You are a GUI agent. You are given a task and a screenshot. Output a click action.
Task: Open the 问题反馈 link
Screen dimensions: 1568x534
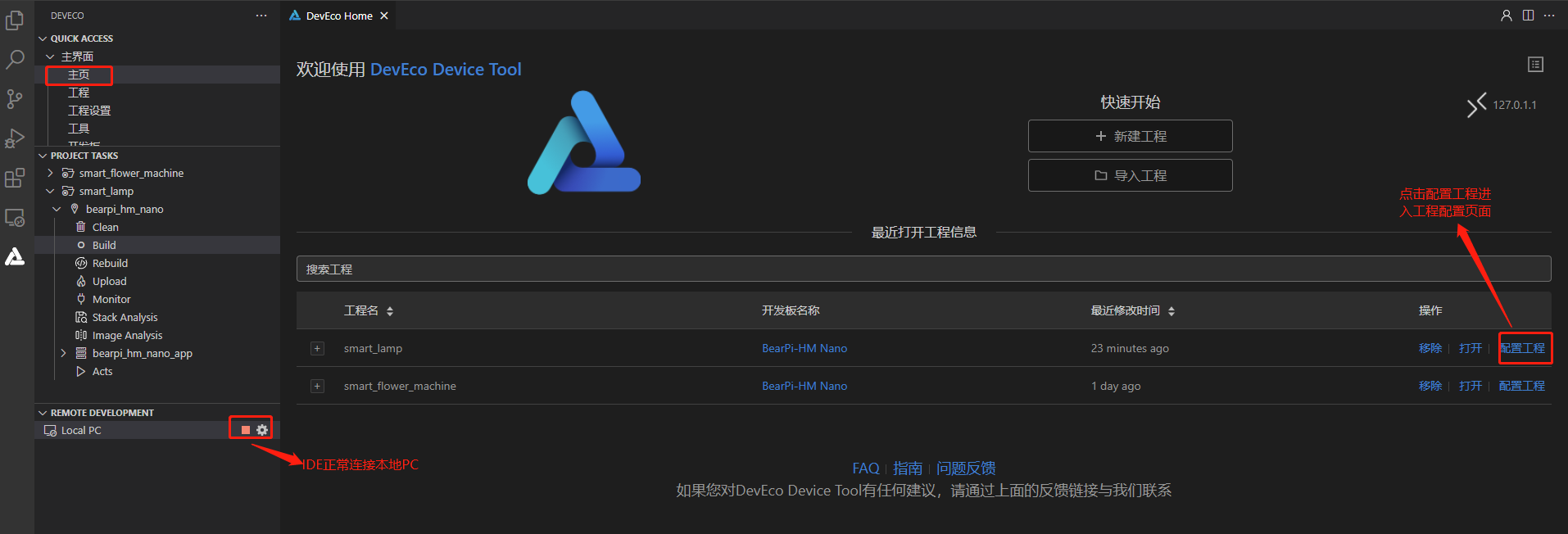click(966, 468)
